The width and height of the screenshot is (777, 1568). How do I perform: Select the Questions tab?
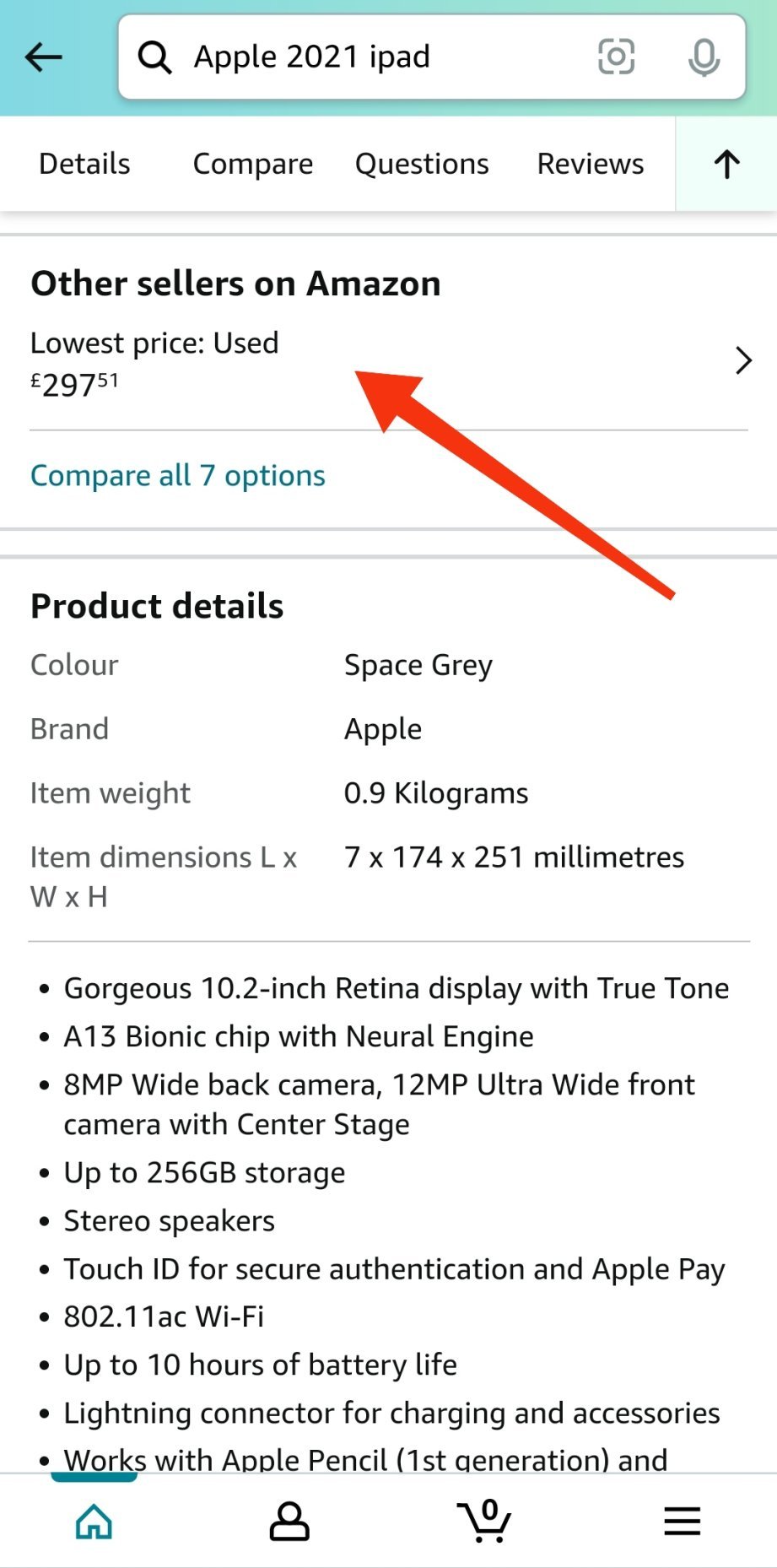pyautogui.click(x=422, y=164)
